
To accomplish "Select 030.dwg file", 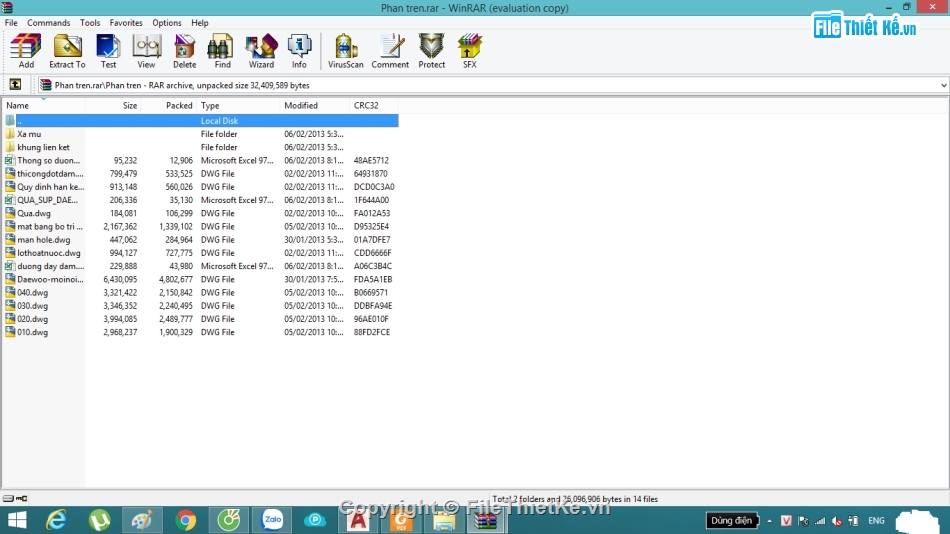I will pos(201,306).
